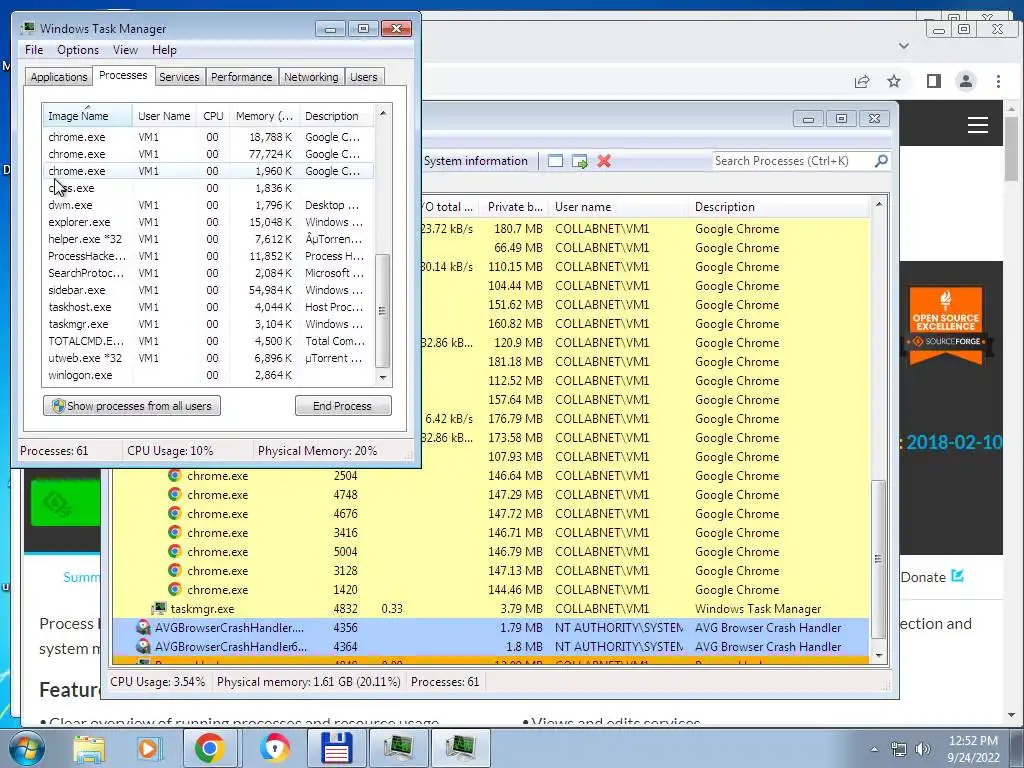Sort Task Manager list by Image Name
1024x768 pixels.
pos(88,116)
